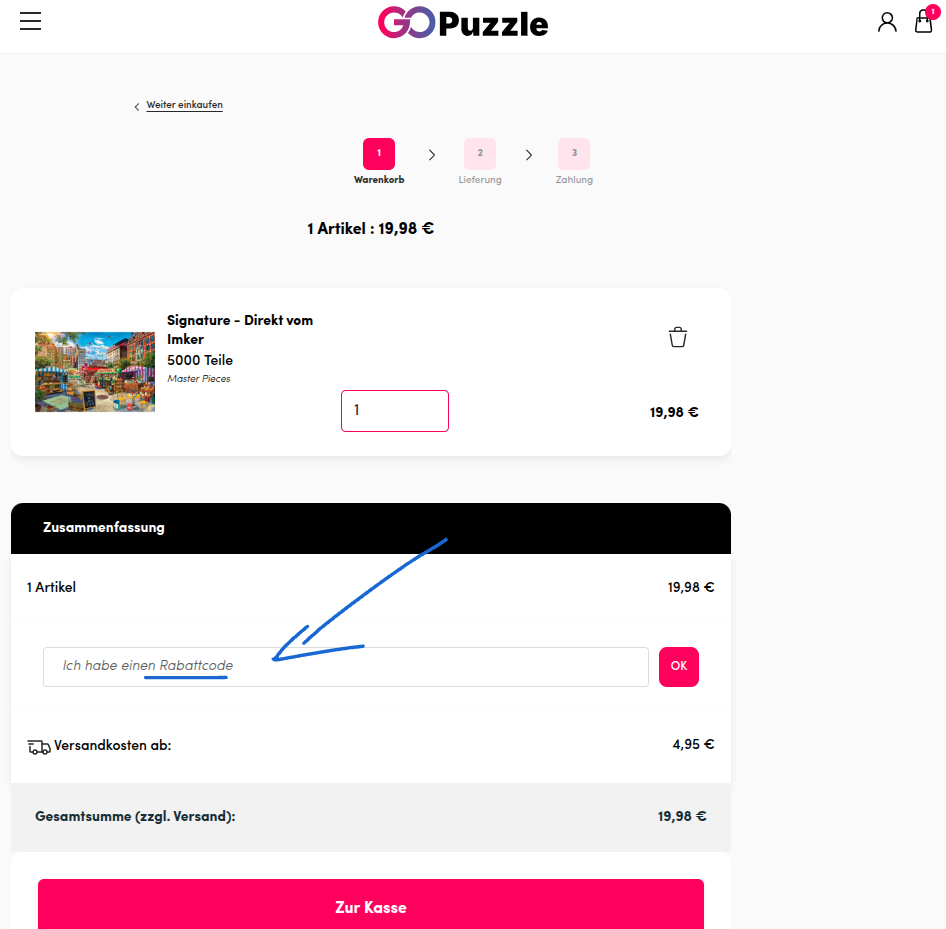Image resolution: width=946 pixels, height=929 pixels.
Task: Click the back arrow beside Weiter einkaufen
Action: (x=136, y=105)
